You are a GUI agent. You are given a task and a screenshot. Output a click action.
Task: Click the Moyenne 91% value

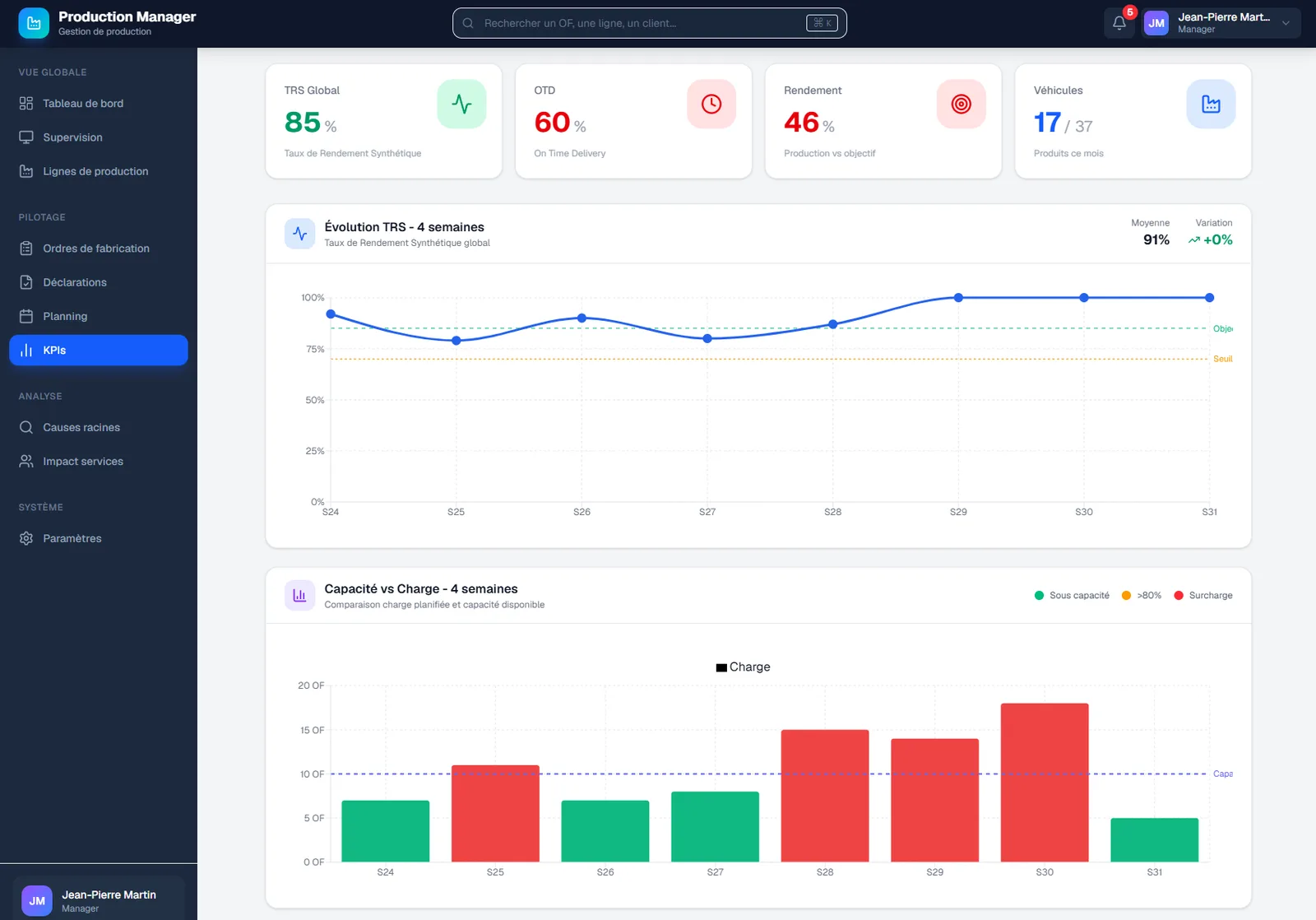1156,239
